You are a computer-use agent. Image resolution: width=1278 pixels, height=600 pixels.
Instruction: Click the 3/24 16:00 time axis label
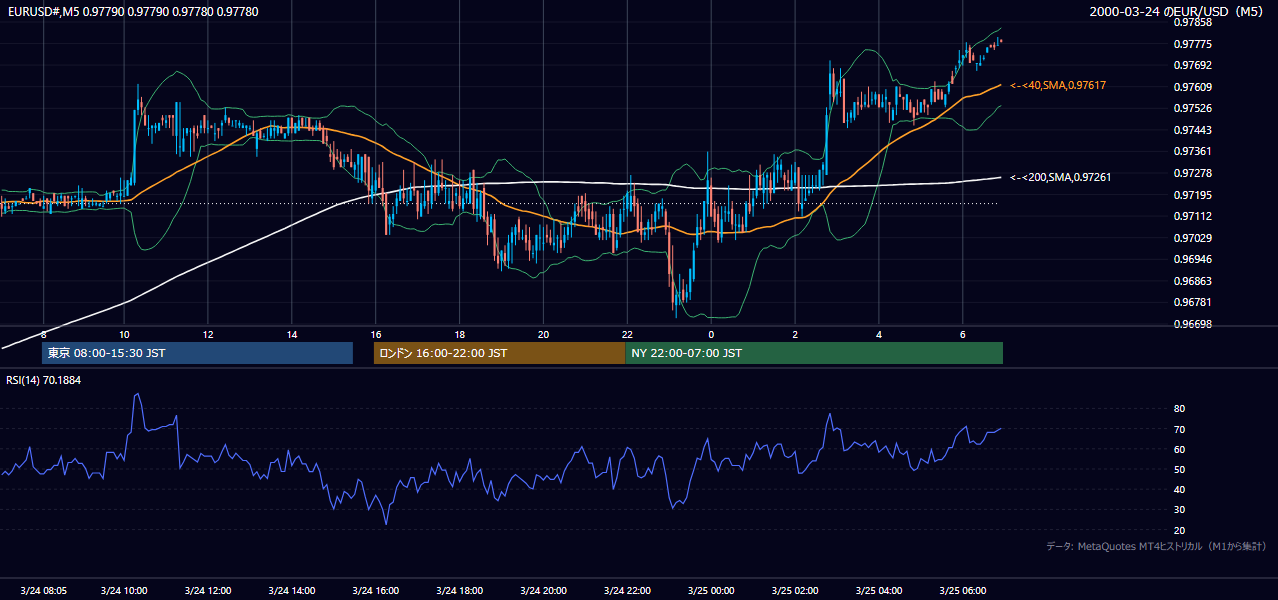click(376, 590)
